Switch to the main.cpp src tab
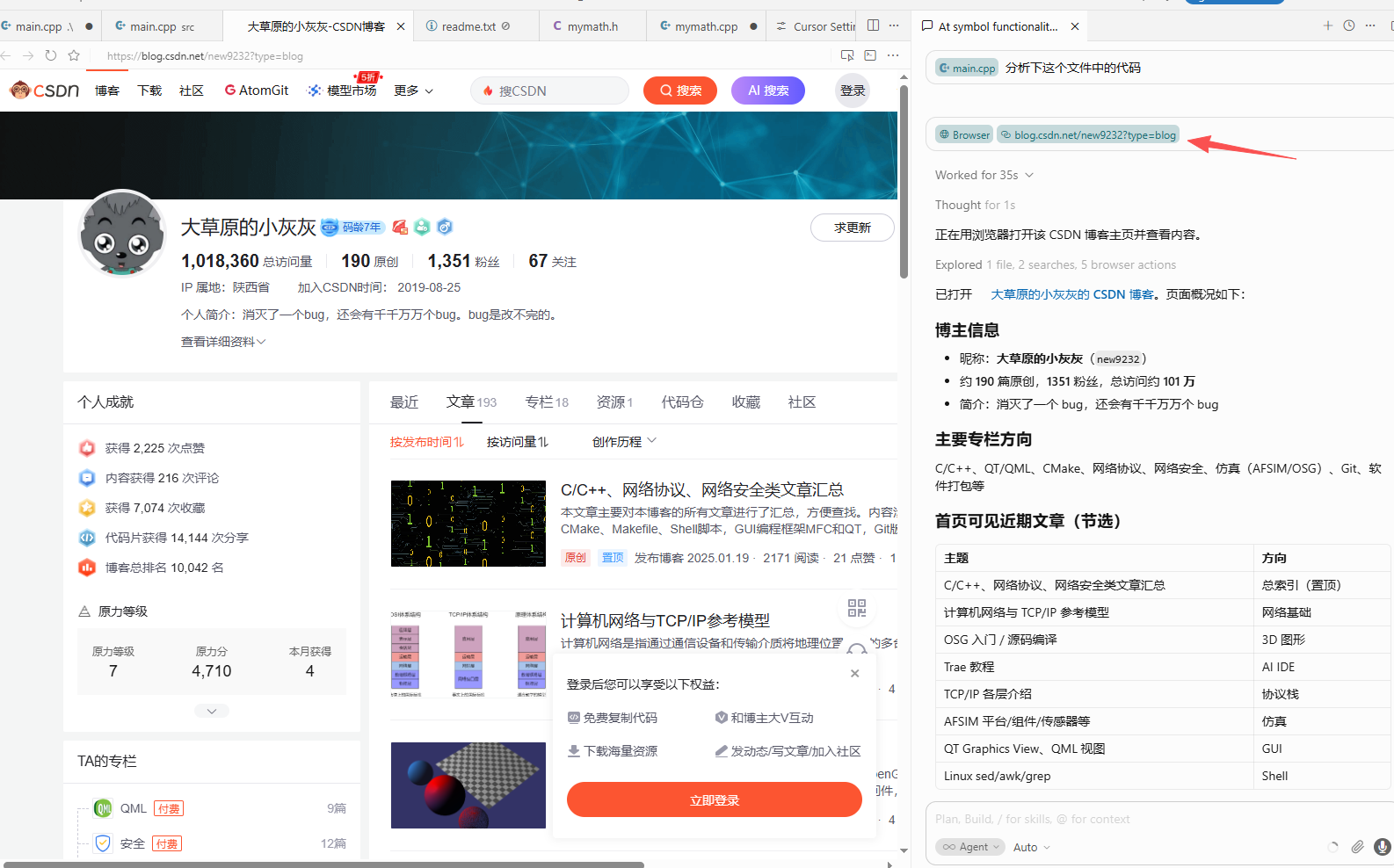This screenshot has width=1394, height=868. pyautogui.click(x=162, y=26)
